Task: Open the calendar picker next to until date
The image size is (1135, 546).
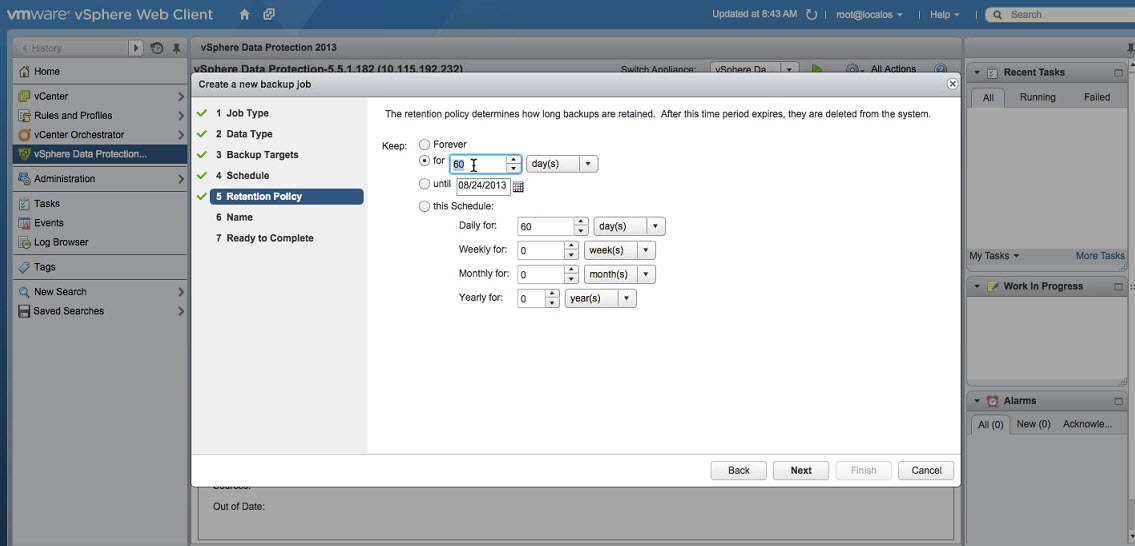Action: (518, 187)
